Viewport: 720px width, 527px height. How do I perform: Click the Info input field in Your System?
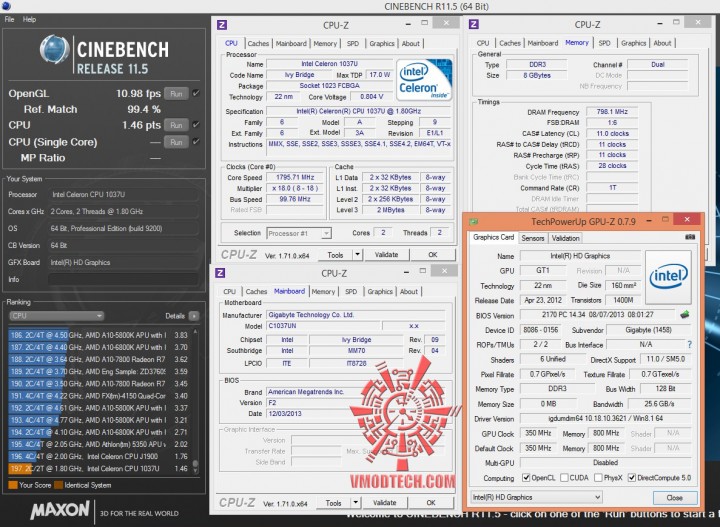124,279
